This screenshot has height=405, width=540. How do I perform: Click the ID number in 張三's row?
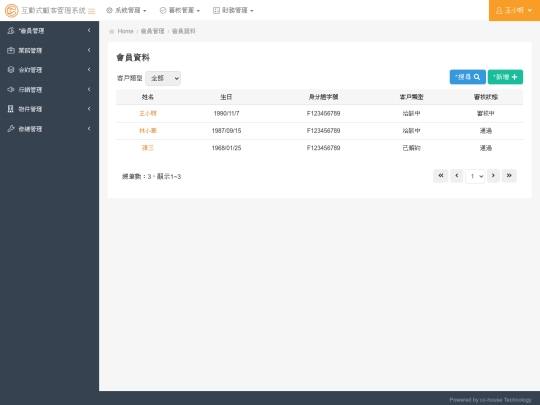click(x=323, y=148)
